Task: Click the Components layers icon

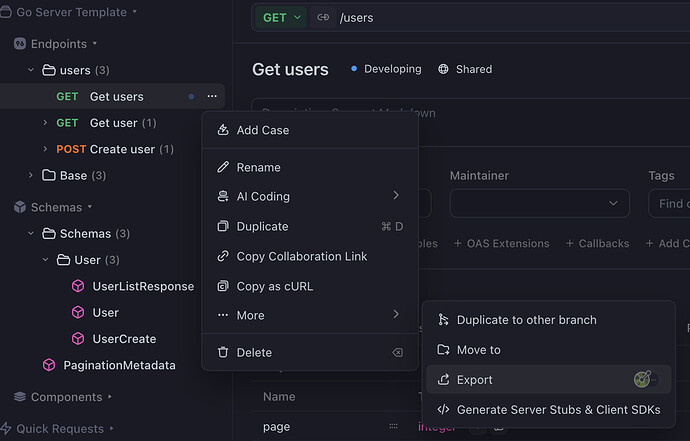Action: point(19,397)
